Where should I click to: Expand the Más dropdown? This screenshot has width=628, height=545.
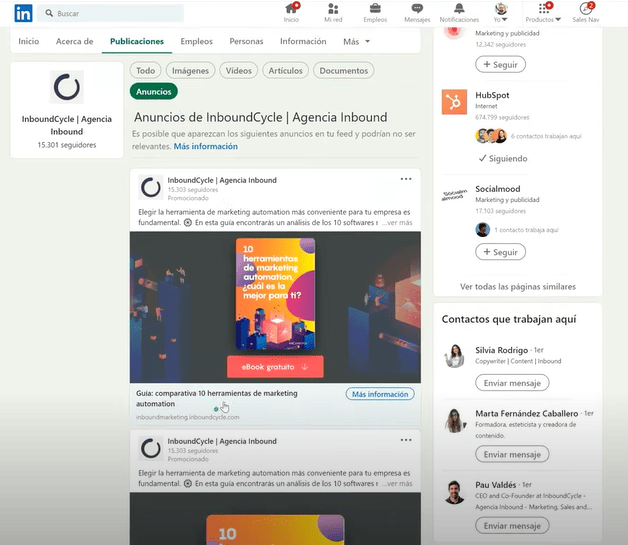[356, 41]
